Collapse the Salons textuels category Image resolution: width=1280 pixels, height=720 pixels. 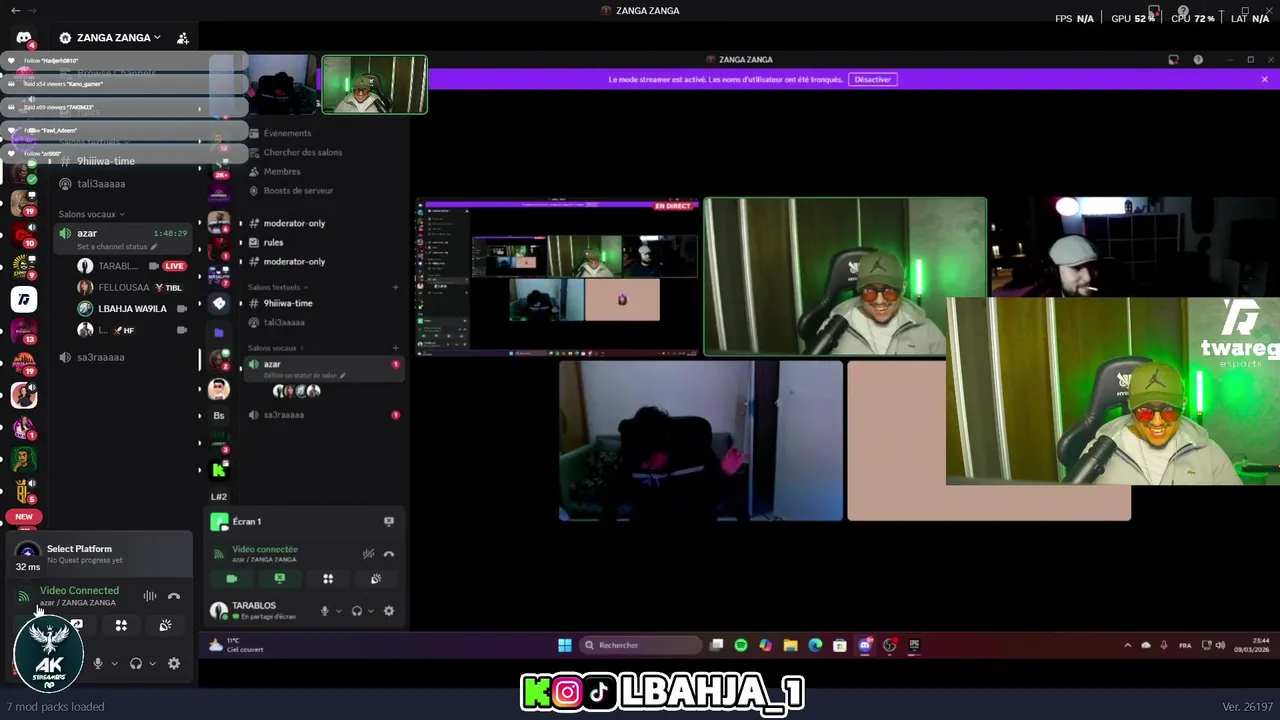pos(277,287)
